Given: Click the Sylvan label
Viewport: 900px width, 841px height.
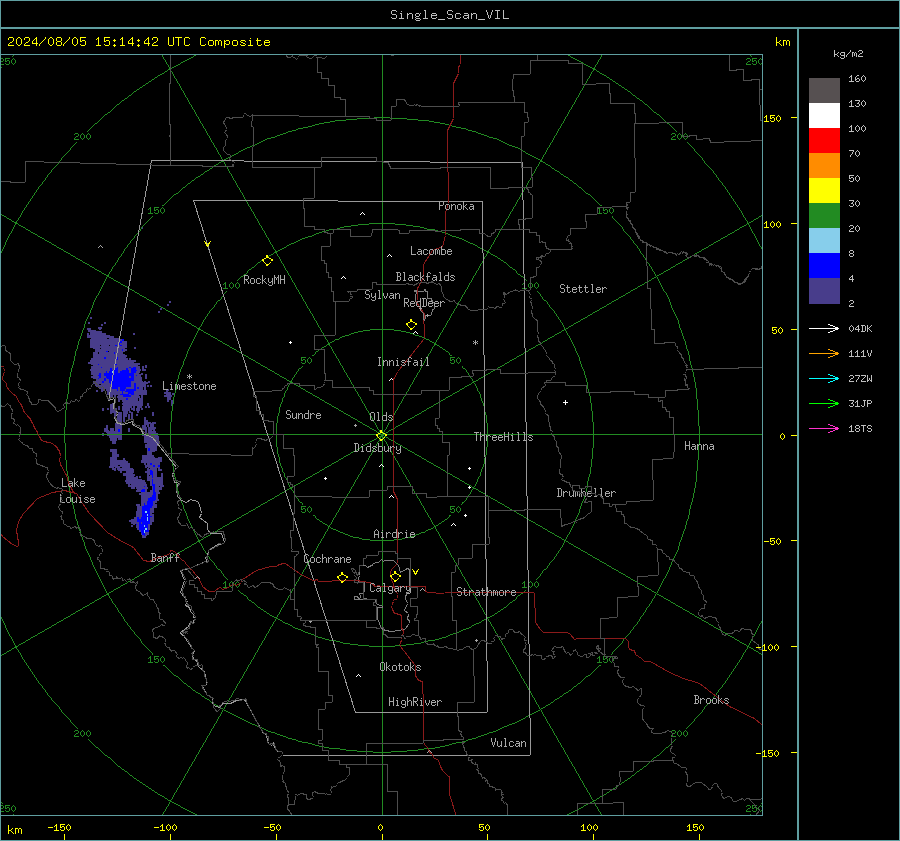Looking at the screenshot, I should (382, 295).
